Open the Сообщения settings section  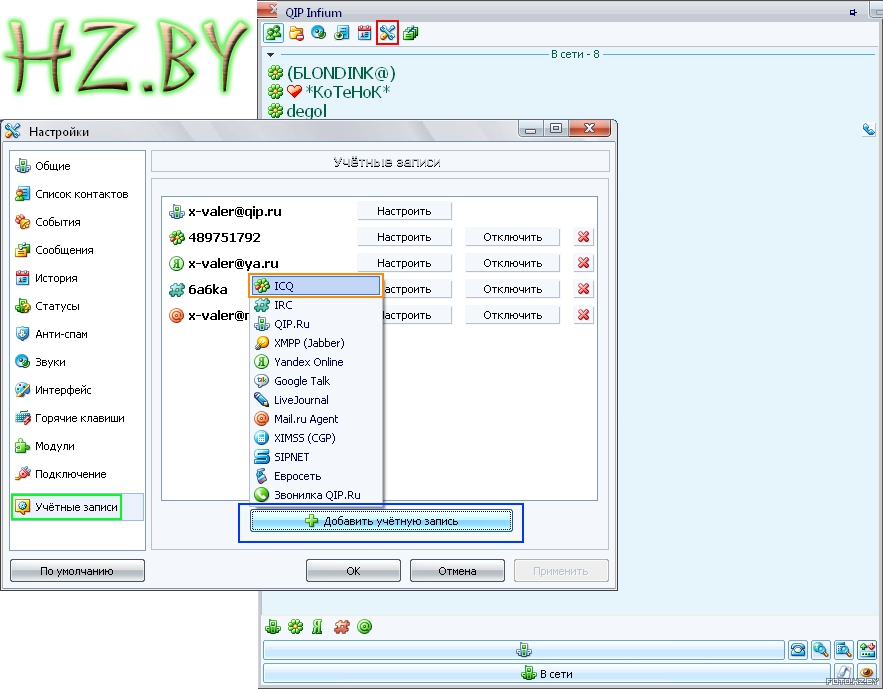click(54, 250)
